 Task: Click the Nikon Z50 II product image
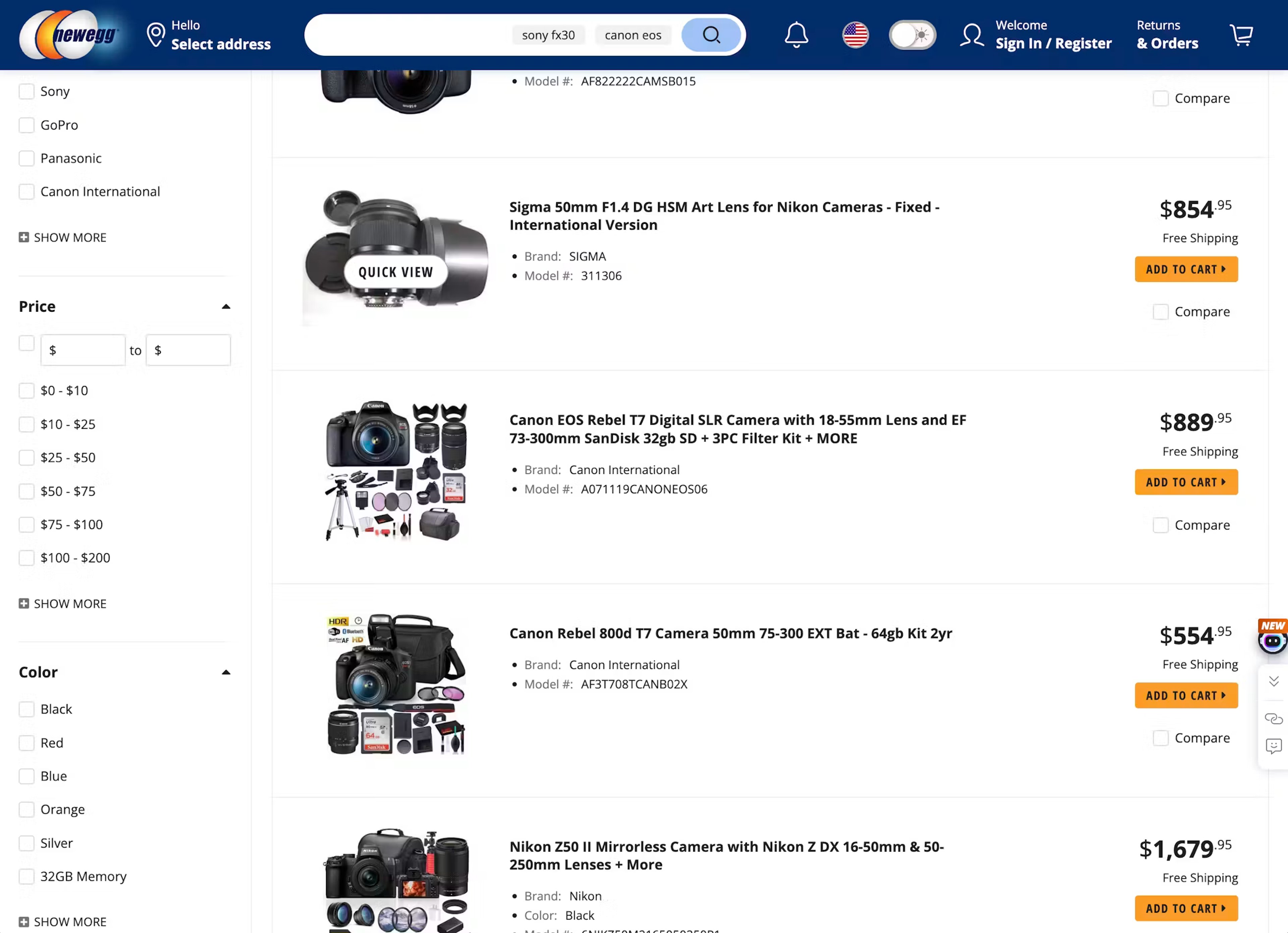coord(396,880)
